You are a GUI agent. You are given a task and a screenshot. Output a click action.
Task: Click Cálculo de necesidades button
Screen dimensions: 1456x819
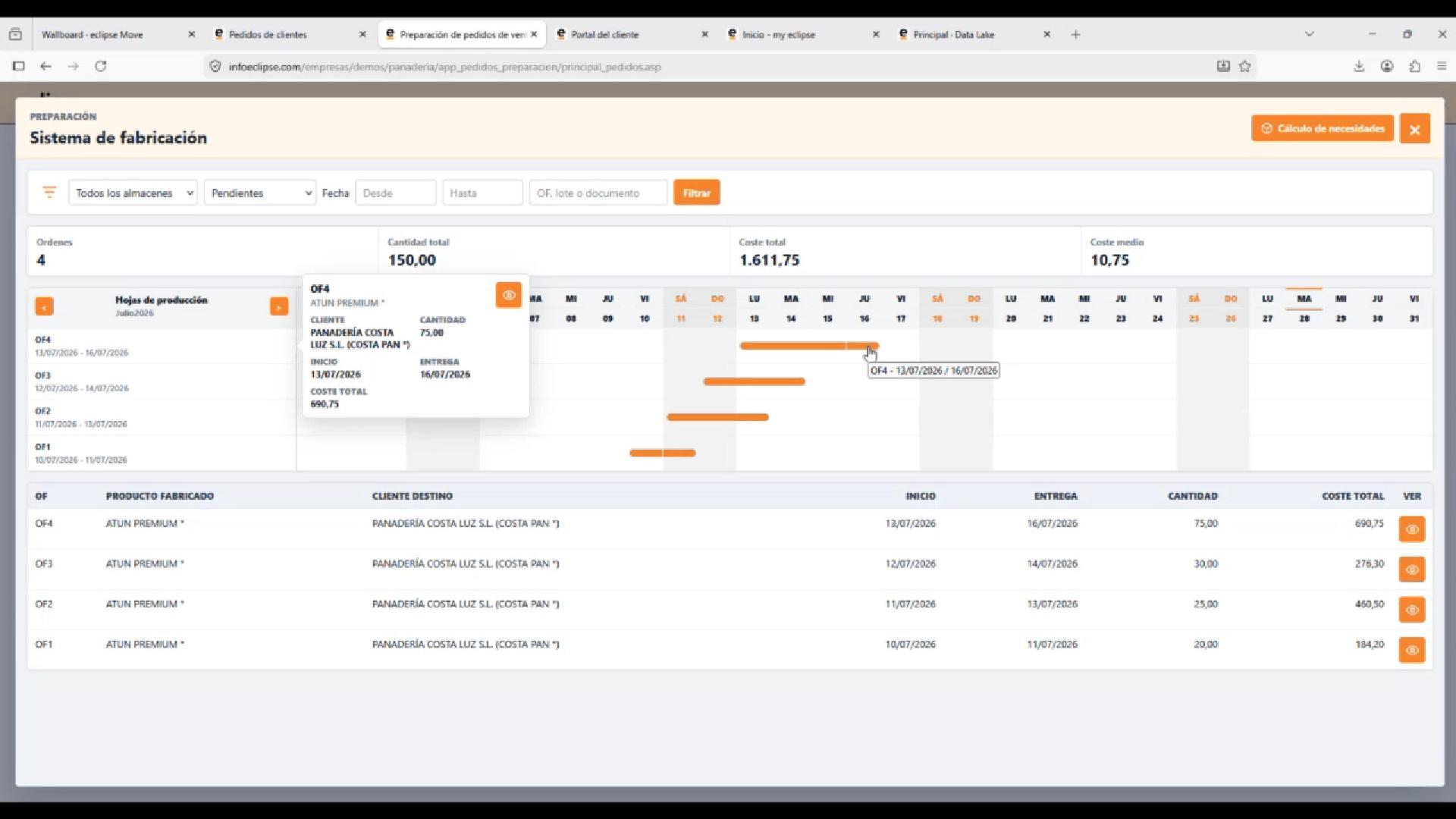click(x=1323, y=129)
